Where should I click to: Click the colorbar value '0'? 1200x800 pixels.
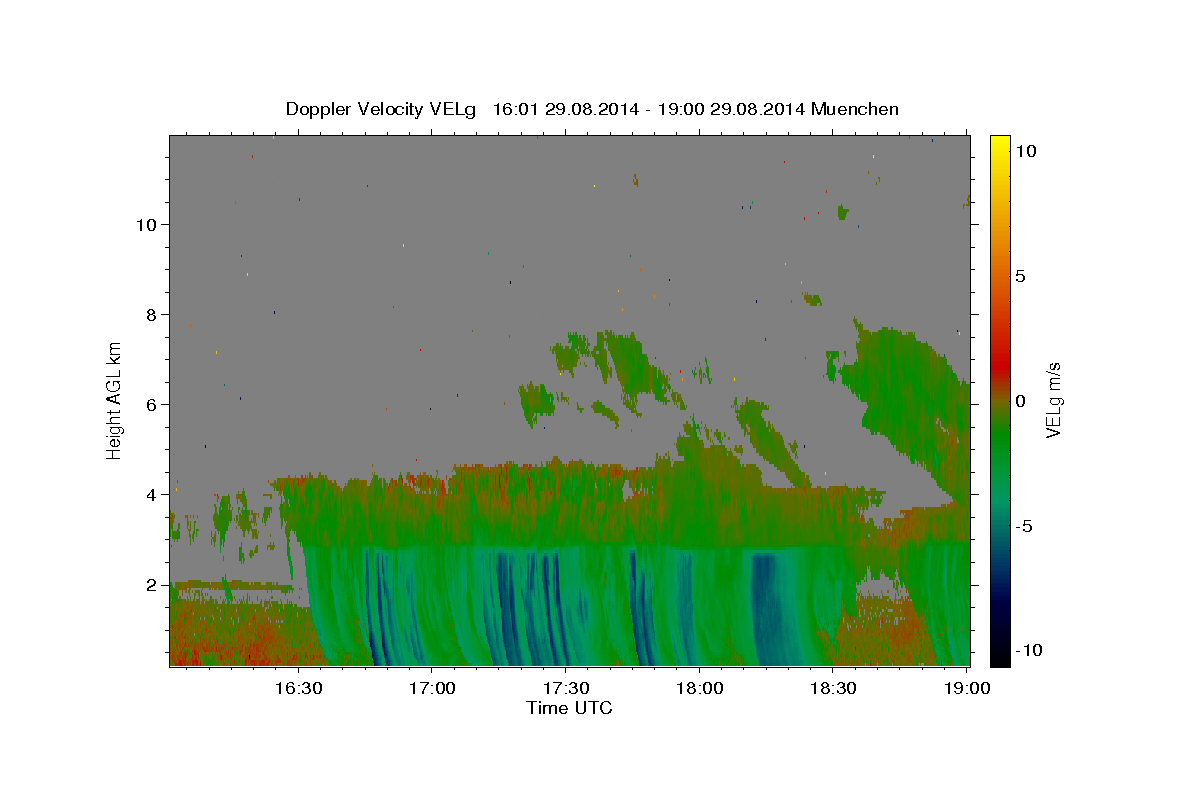click(1020, 401)
